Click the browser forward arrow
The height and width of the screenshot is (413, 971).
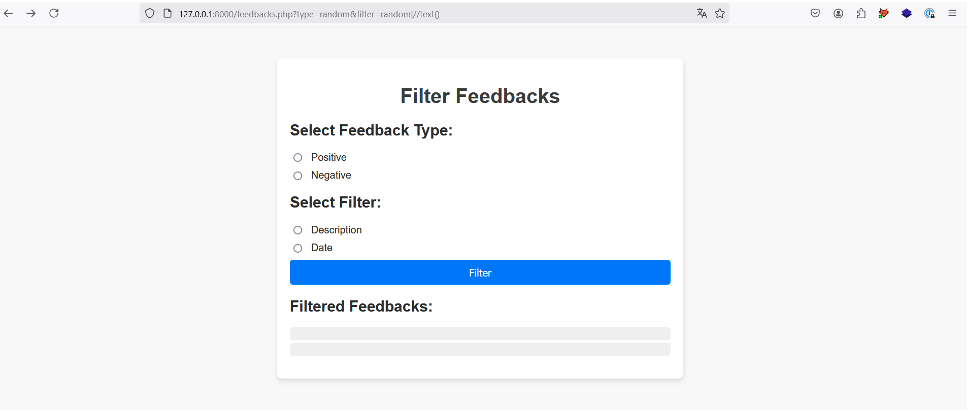pos(31,13)
